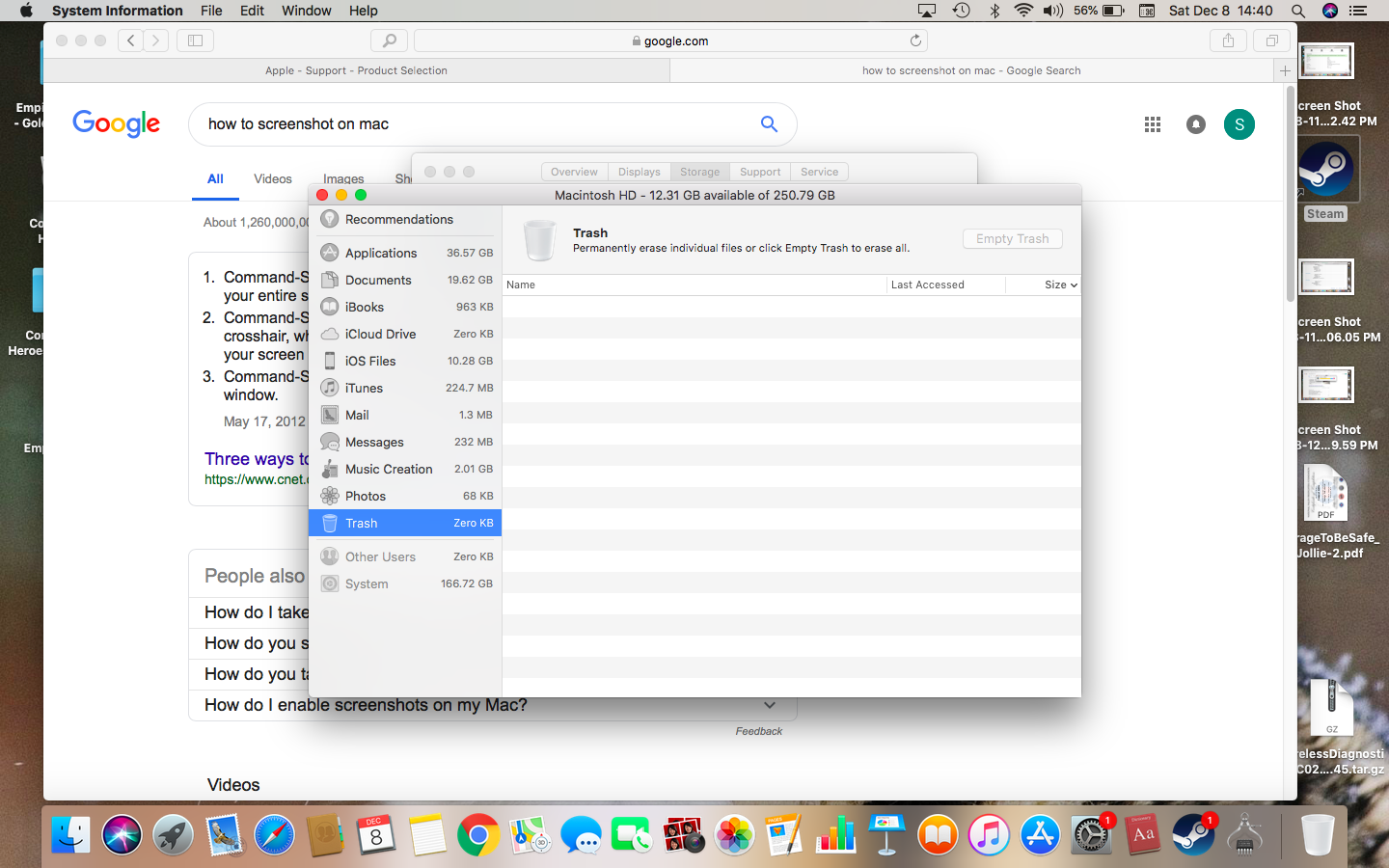
Task: Switch to Apple Support Safari tab
Action: 357,70
